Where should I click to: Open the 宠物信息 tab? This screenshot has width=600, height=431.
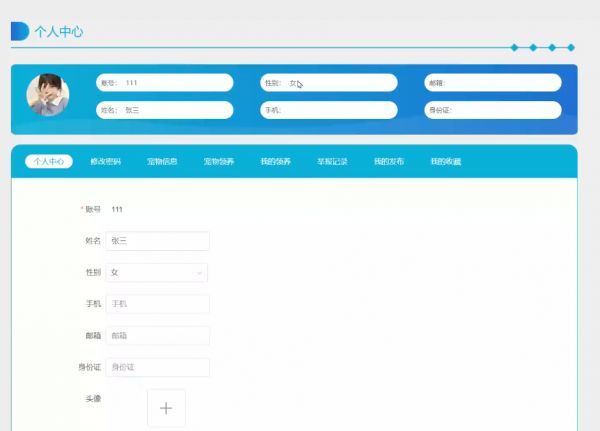coord(162,161)
